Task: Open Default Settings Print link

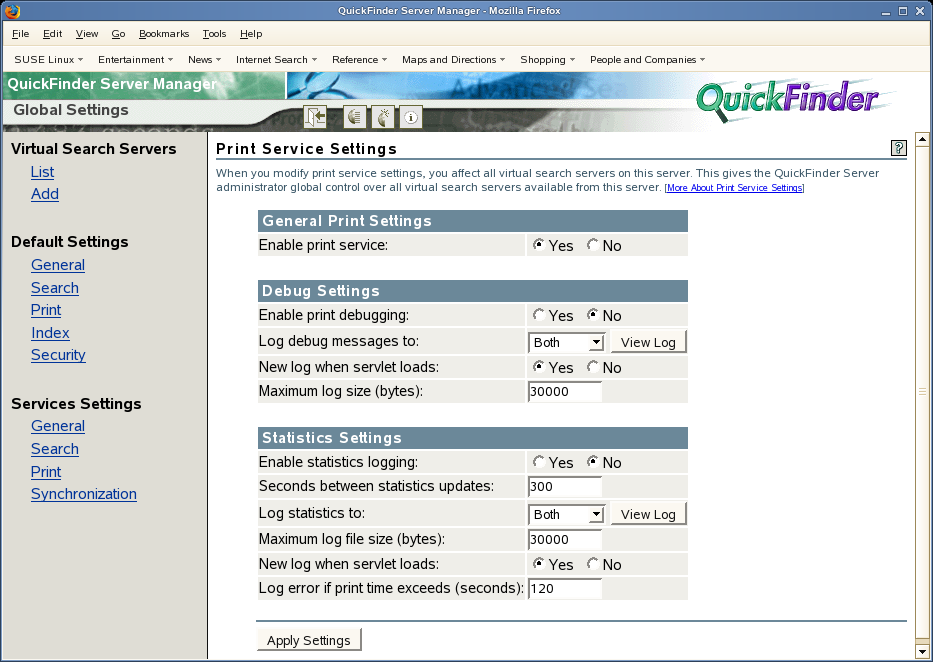Action: (x=46, y=310)
